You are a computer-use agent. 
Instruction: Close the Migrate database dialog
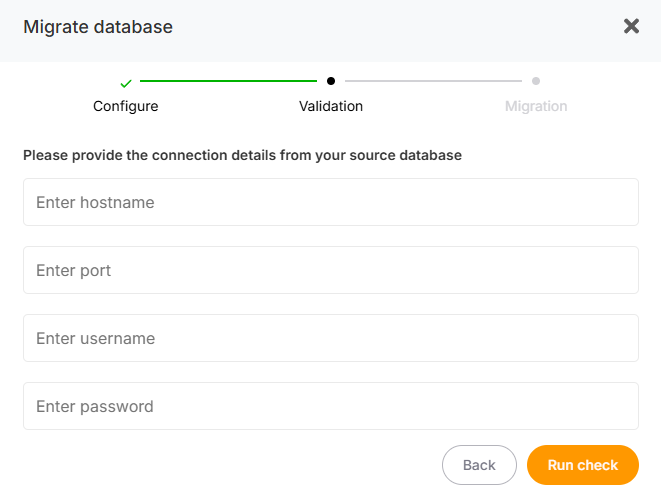(x=631, y=27)
